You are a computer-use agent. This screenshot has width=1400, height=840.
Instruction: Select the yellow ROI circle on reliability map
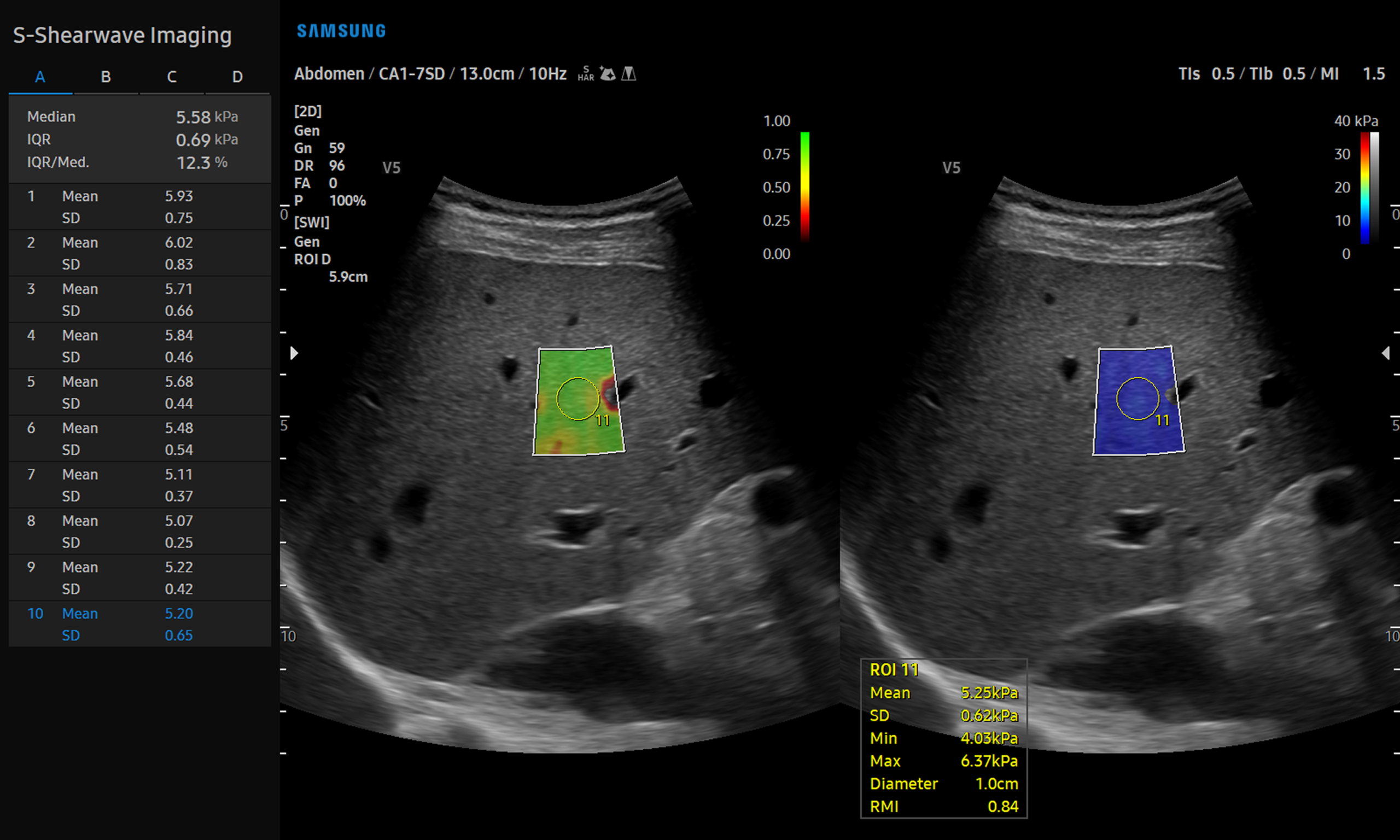pos(577,399)
